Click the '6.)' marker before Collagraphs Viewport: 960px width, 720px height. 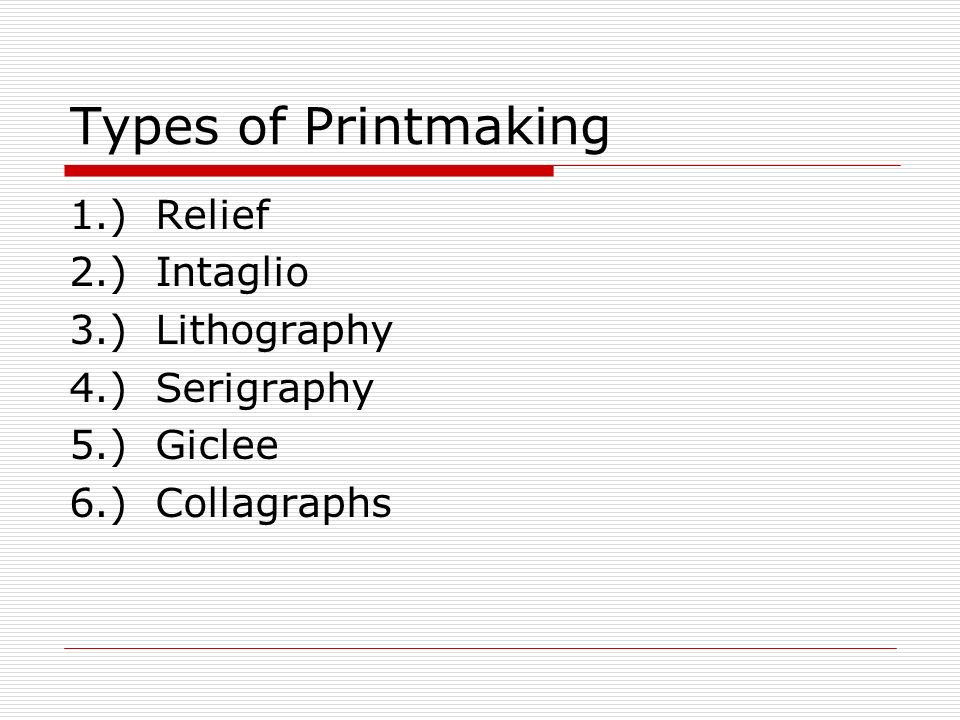[98, 503]
